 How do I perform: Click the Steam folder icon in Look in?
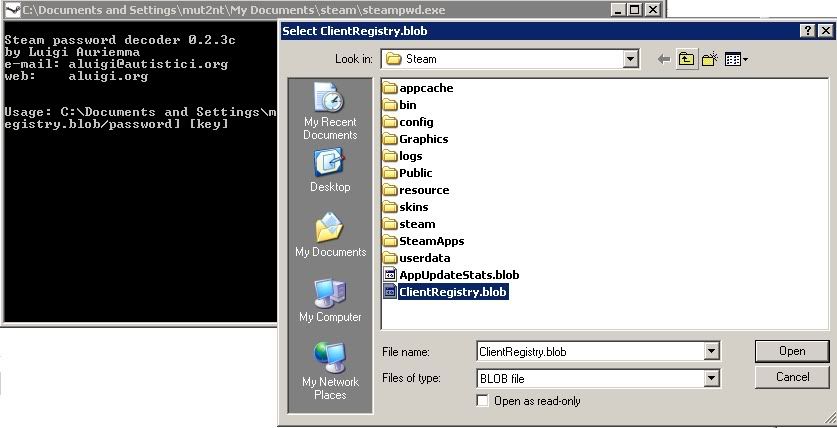point(393,59)
